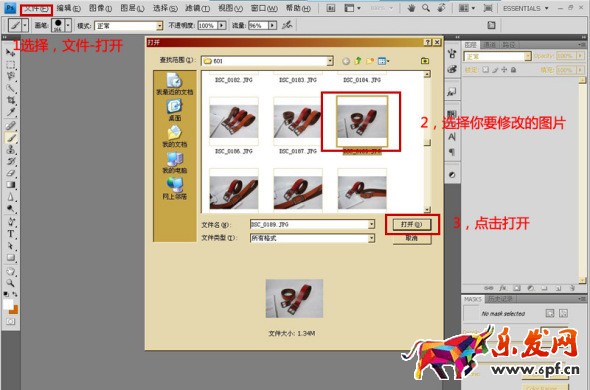
Task: Select the Clone Stamp tool
Action: pyautogui.click(x=10, y=149)
